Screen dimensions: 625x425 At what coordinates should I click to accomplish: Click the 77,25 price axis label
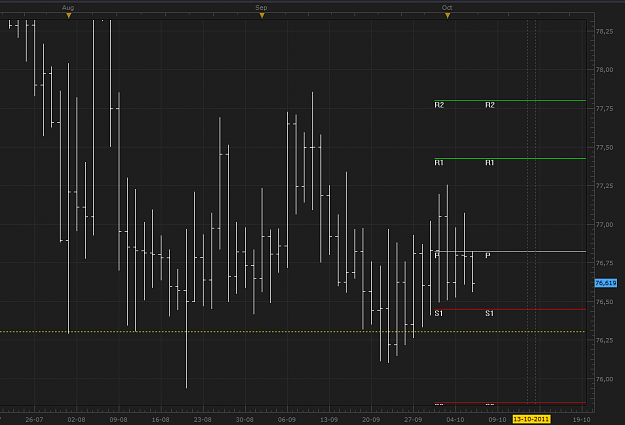coord(604,186)
